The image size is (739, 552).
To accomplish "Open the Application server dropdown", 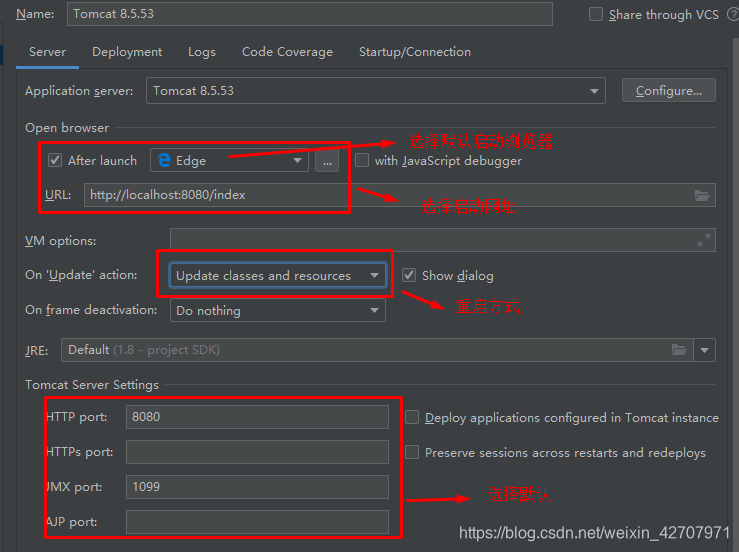I will 376,91.
